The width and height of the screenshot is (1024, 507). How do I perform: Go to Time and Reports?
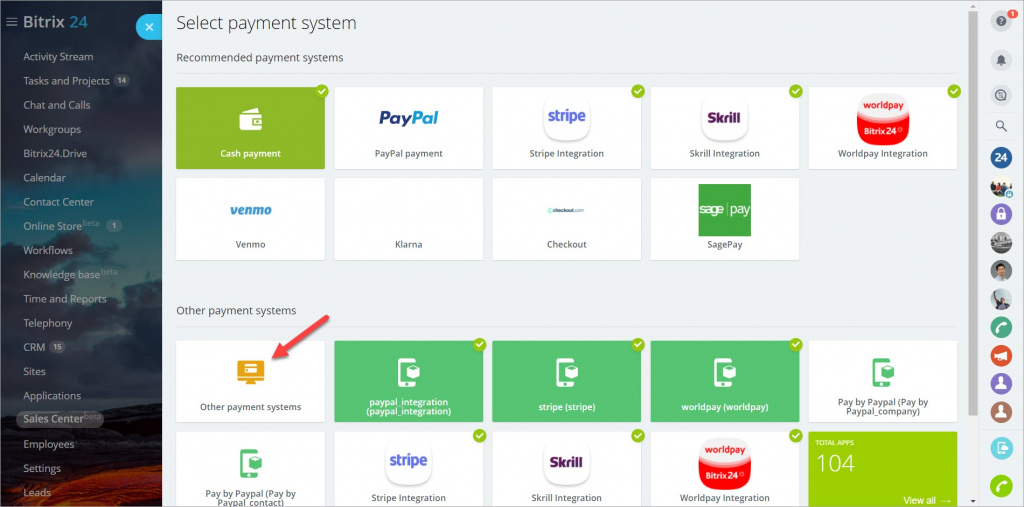[65, 299]
